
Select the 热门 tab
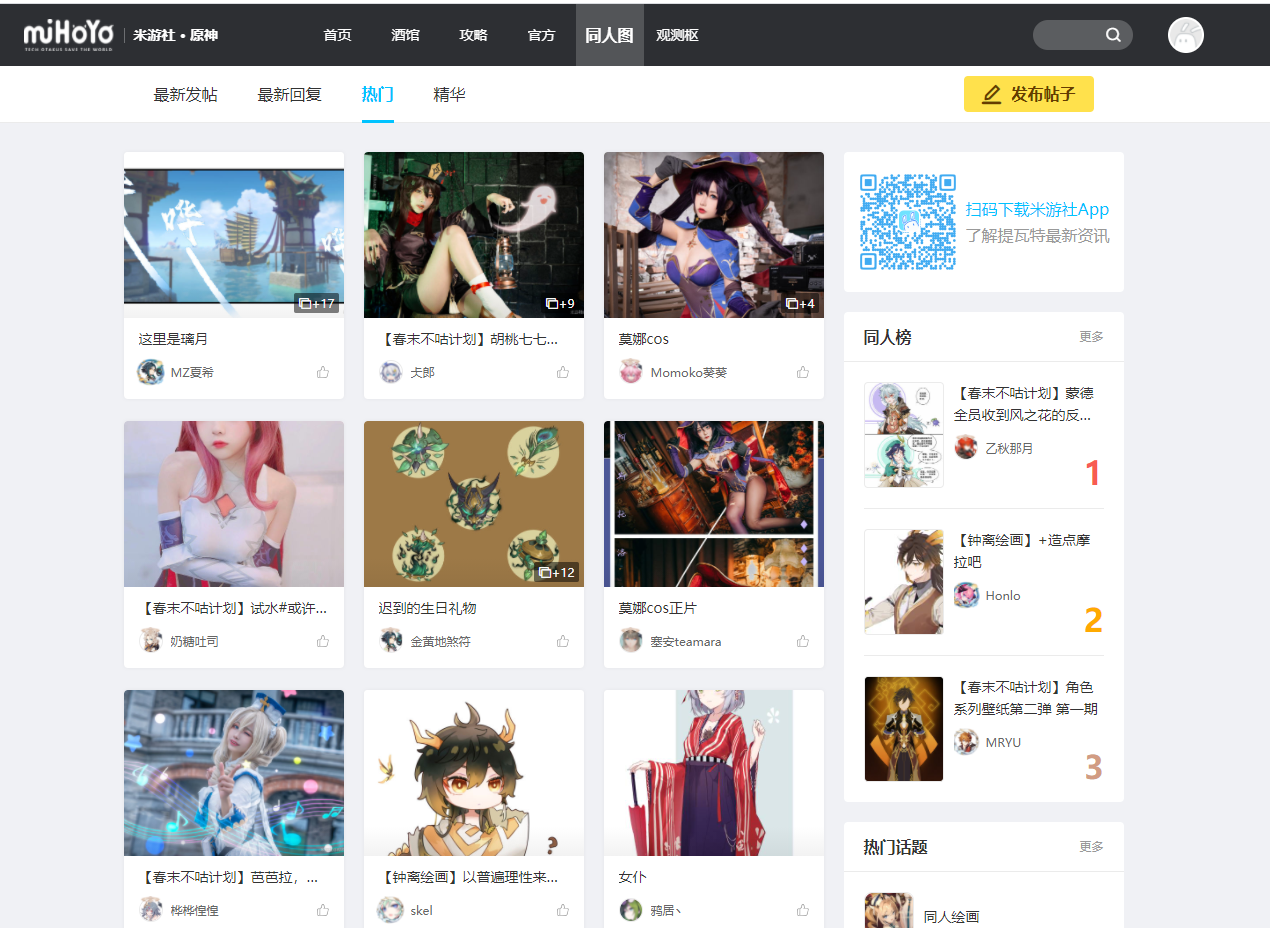coord(378,95)
